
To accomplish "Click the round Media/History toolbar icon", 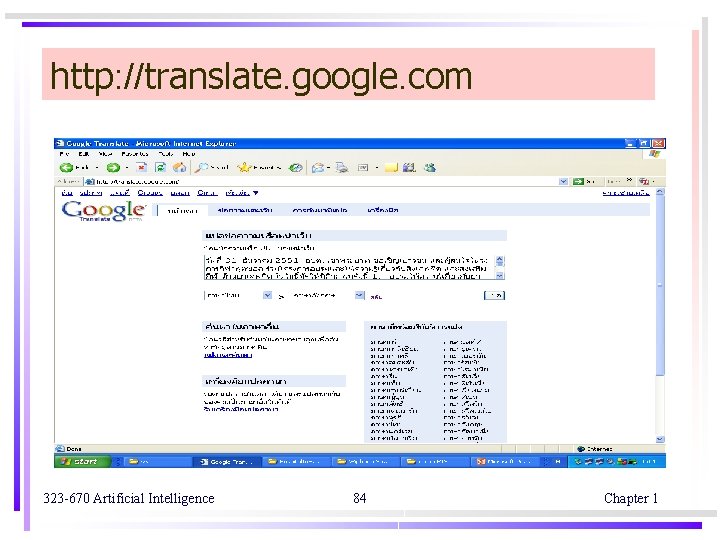I will [x=296, y=168].
